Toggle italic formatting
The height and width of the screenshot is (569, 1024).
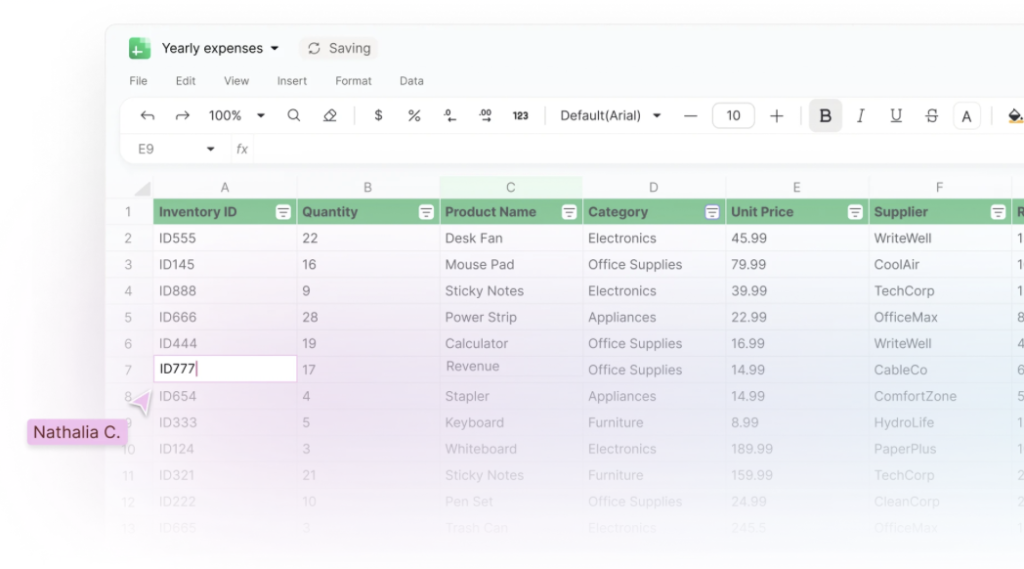[860, 116]
